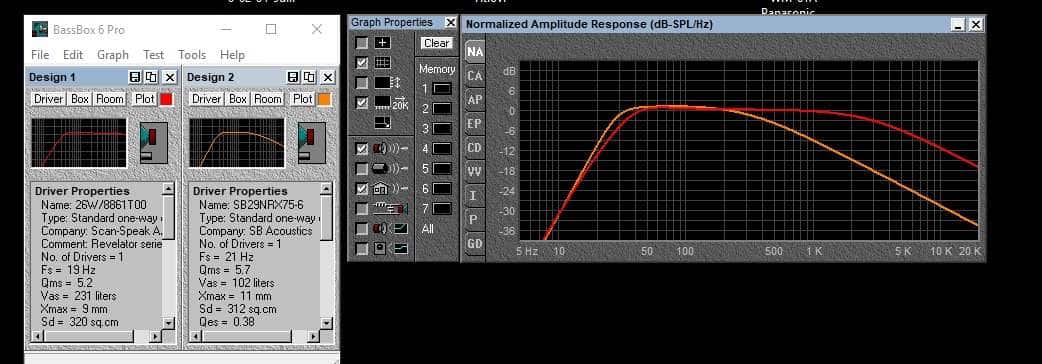Click the Design 2 speaker box icon
The width and height of the screenshot is (1042, 364).
[x=312, y=142]
